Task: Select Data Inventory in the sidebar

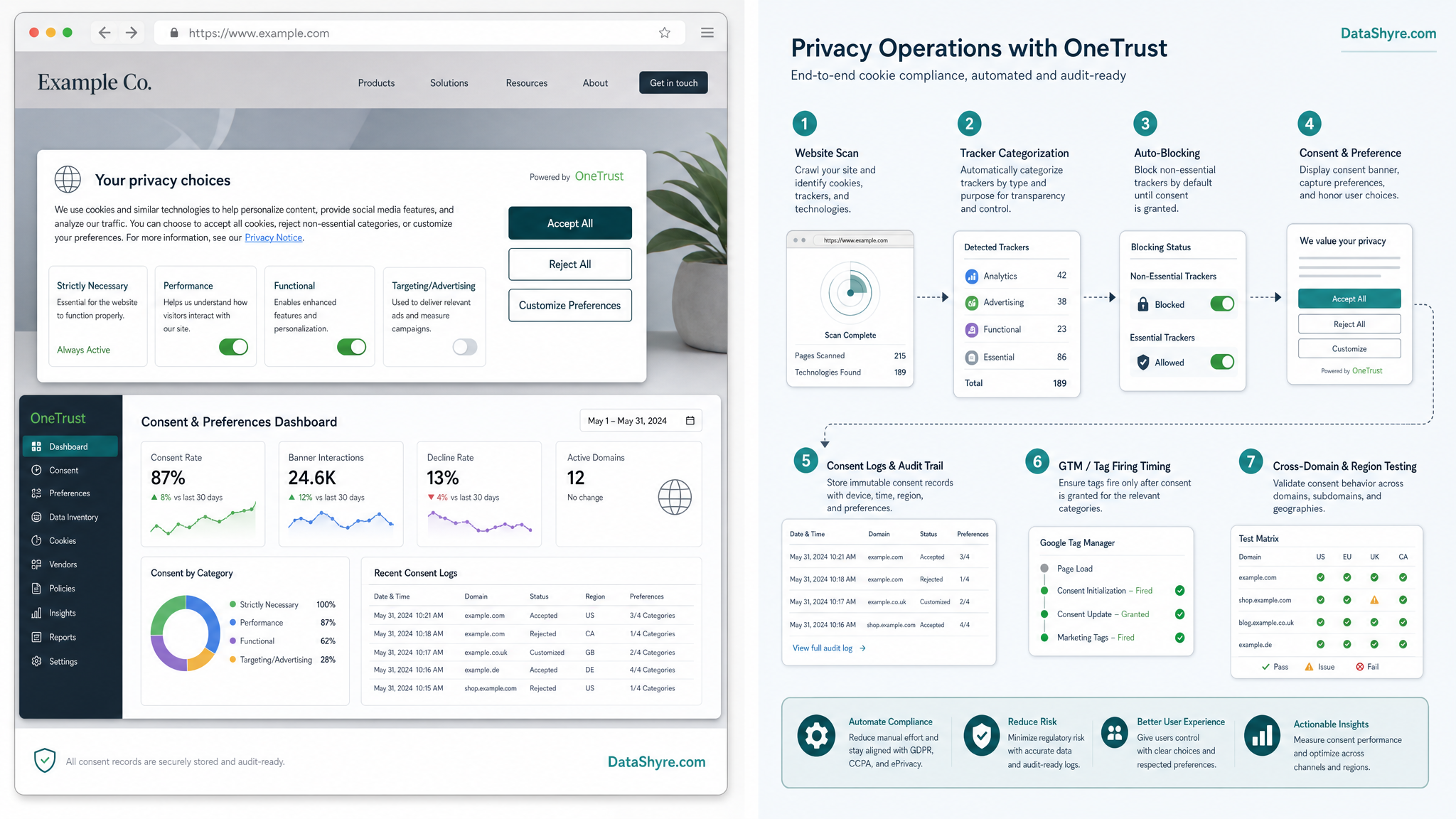Action: point(70,517)
